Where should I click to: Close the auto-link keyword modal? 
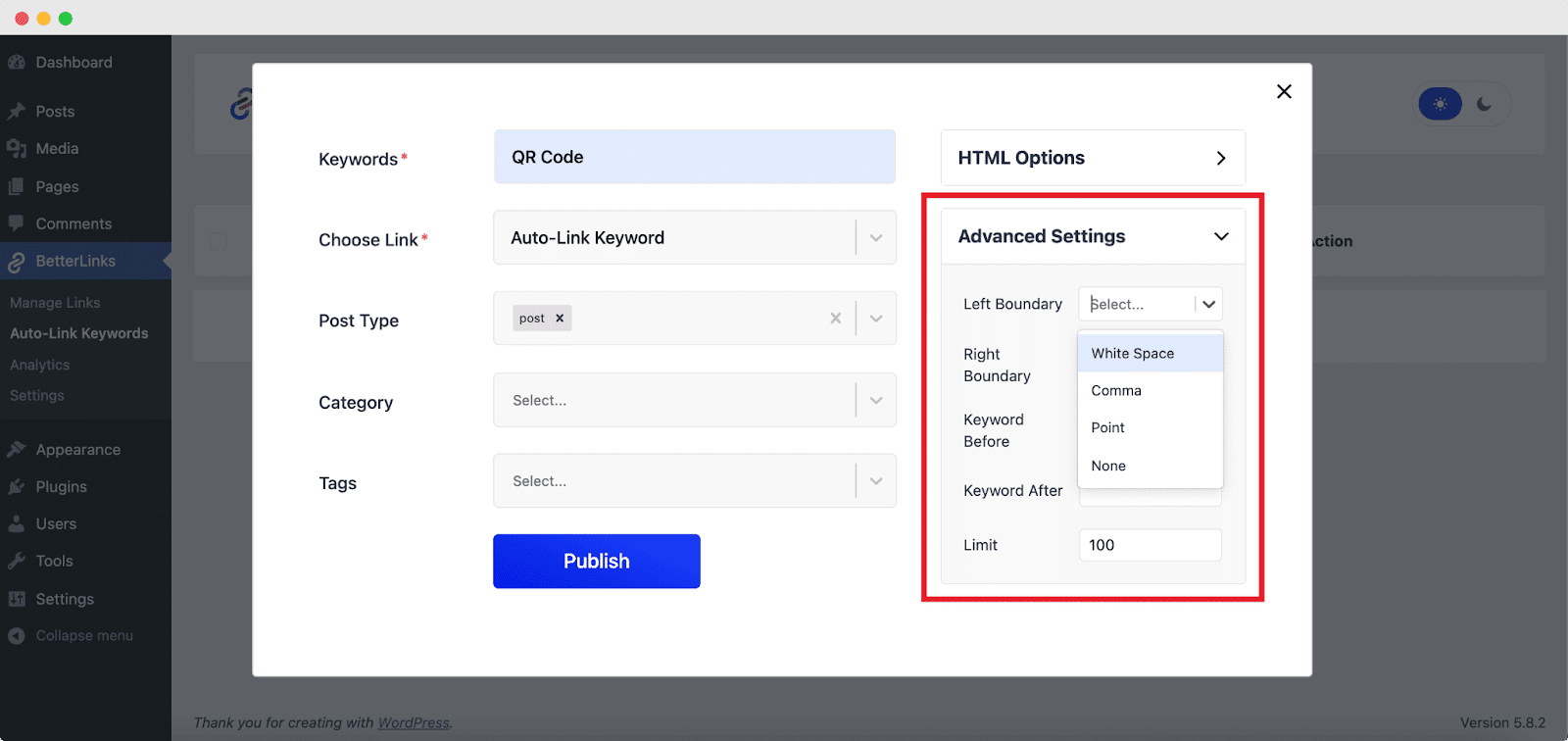click(1284, 91)
